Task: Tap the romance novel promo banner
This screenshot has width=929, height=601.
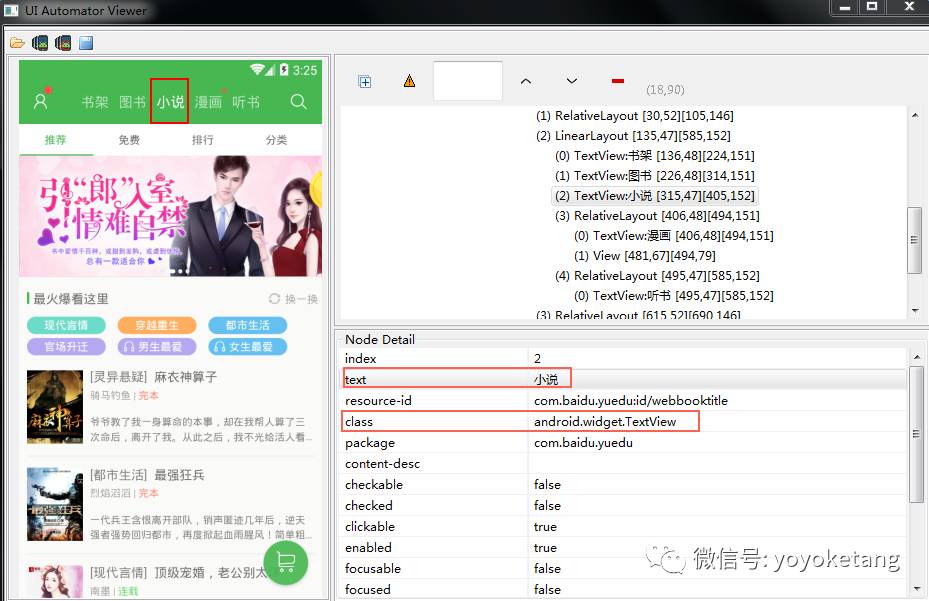Action: point(171,216)
